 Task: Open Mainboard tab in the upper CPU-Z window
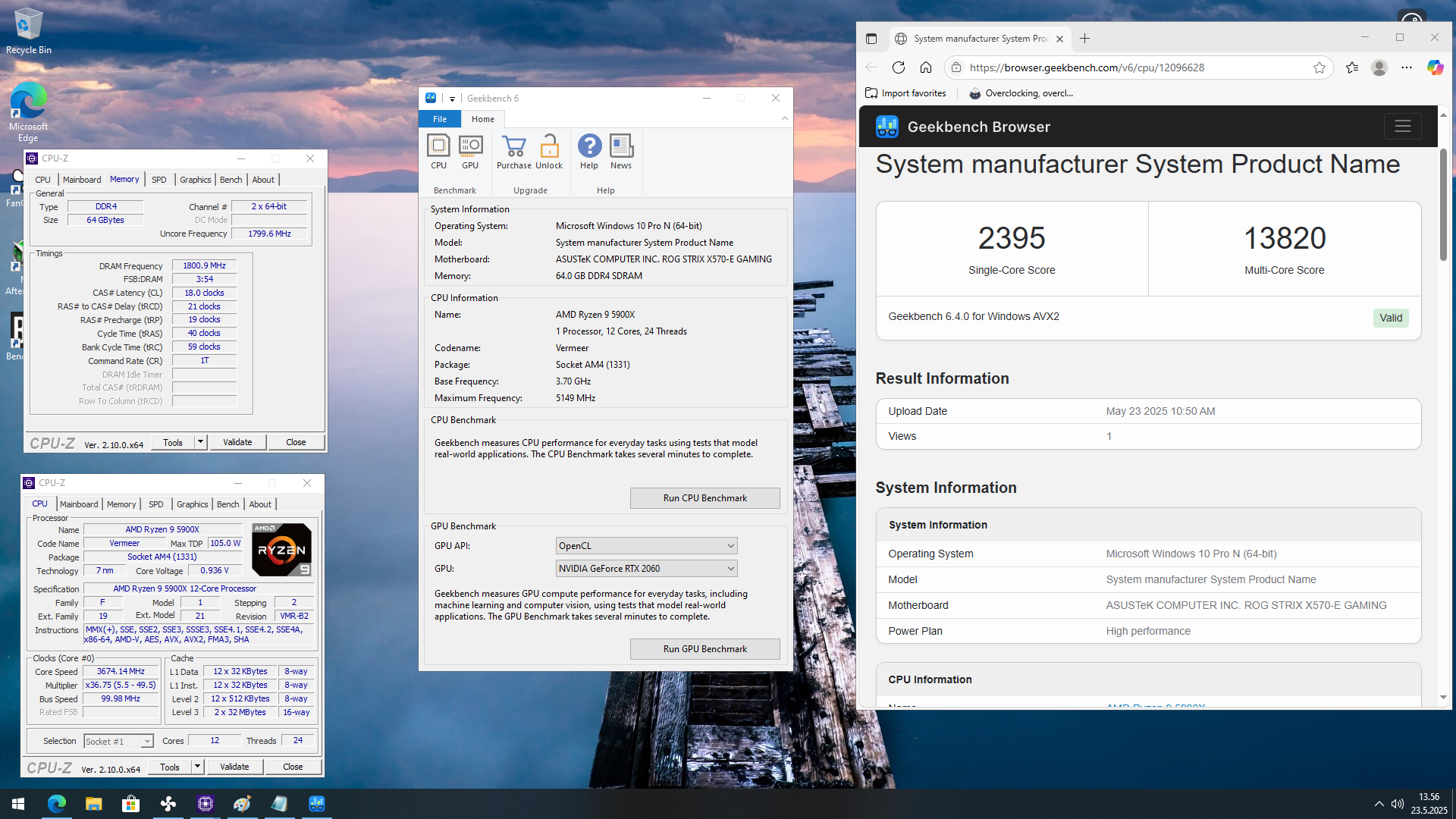coord(82,180)
